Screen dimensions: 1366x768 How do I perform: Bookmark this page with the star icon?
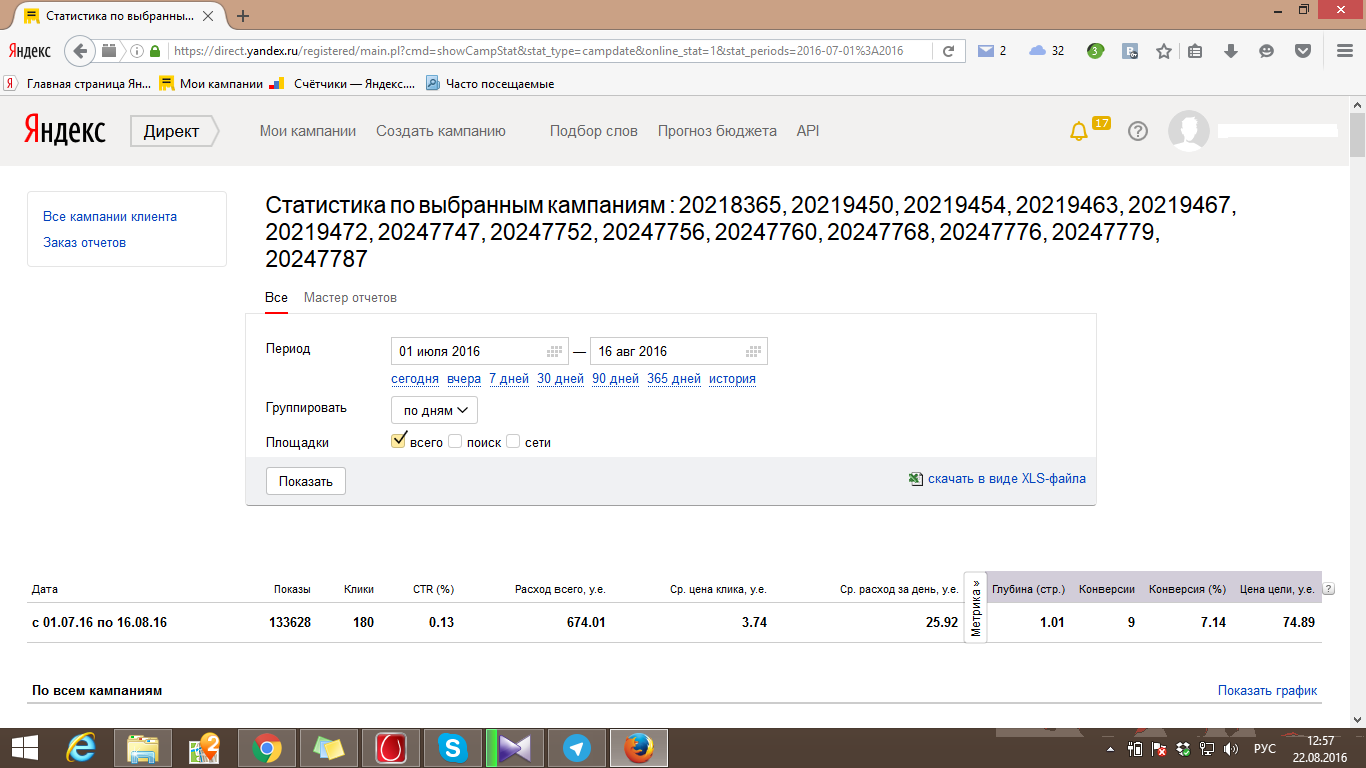point(1164,51)
